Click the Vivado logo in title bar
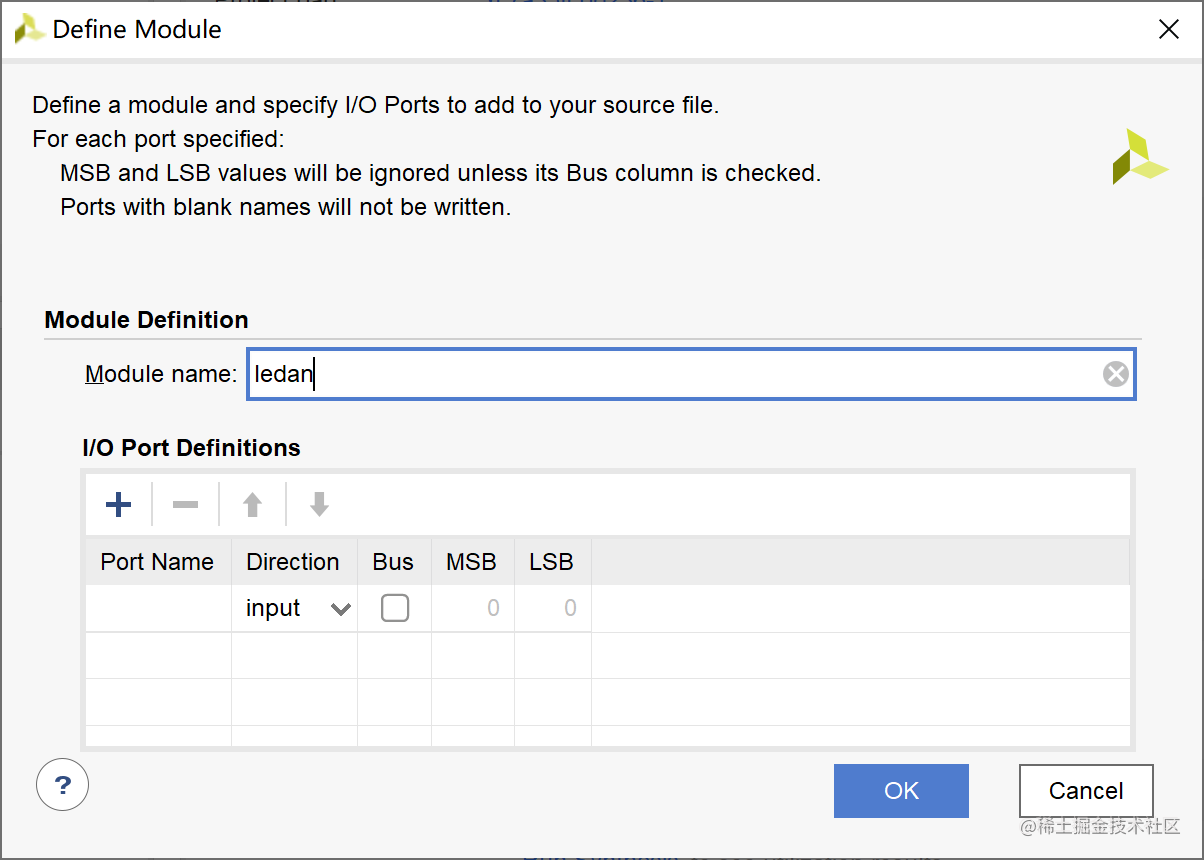 point(29,29)
